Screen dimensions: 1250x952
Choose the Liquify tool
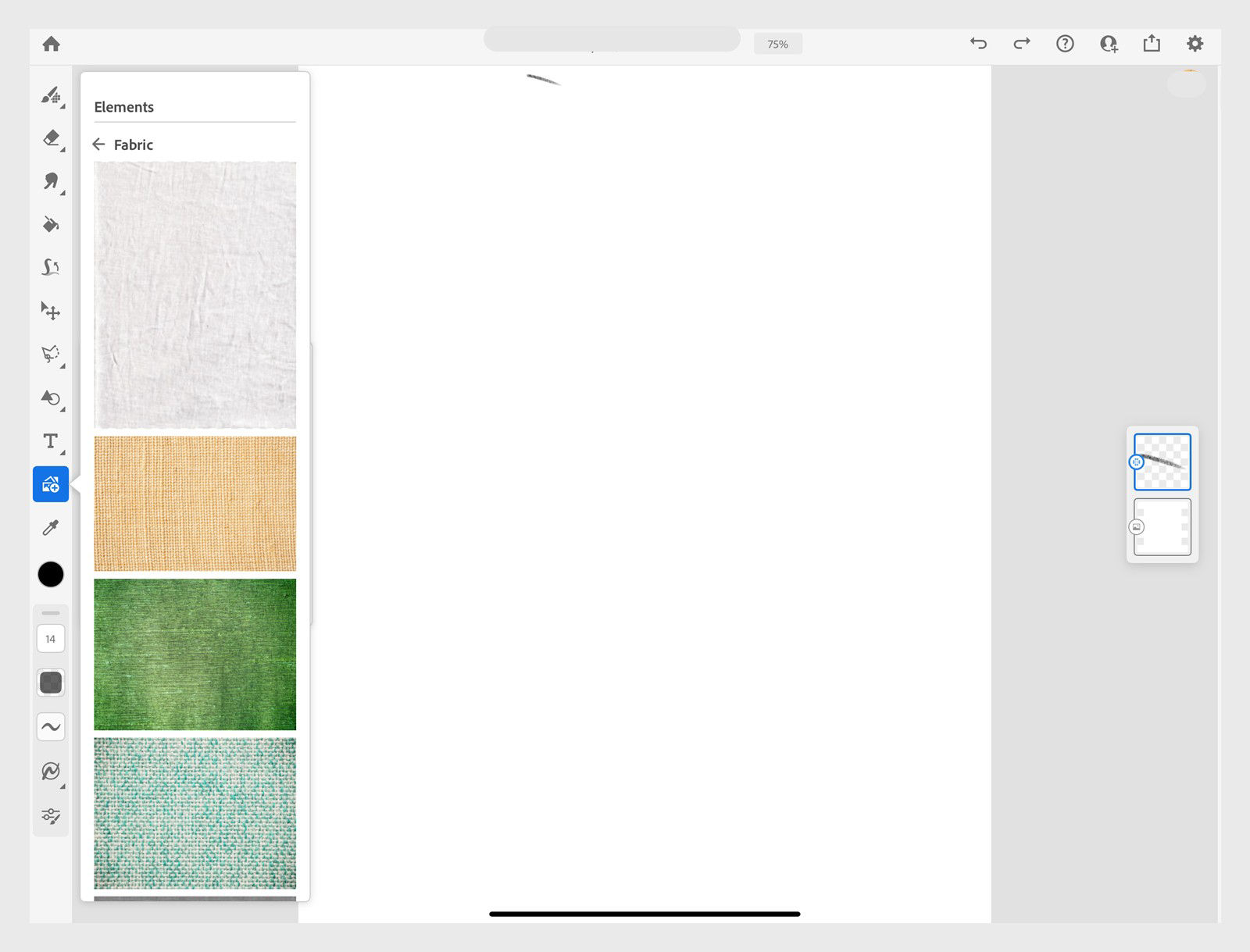50,267
